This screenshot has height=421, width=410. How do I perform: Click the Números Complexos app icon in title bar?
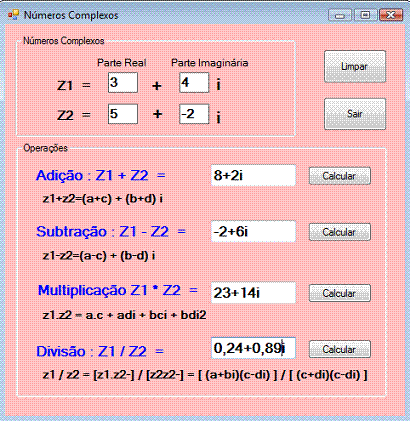(x=14, y=15)
